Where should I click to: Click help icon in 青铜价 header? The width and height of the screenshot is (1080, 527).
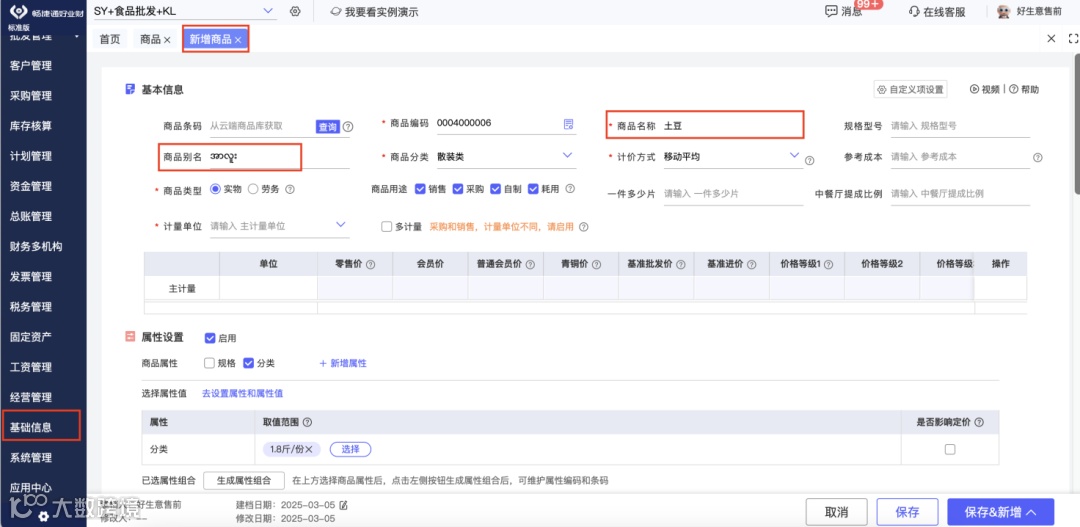[x=596, y=265]
